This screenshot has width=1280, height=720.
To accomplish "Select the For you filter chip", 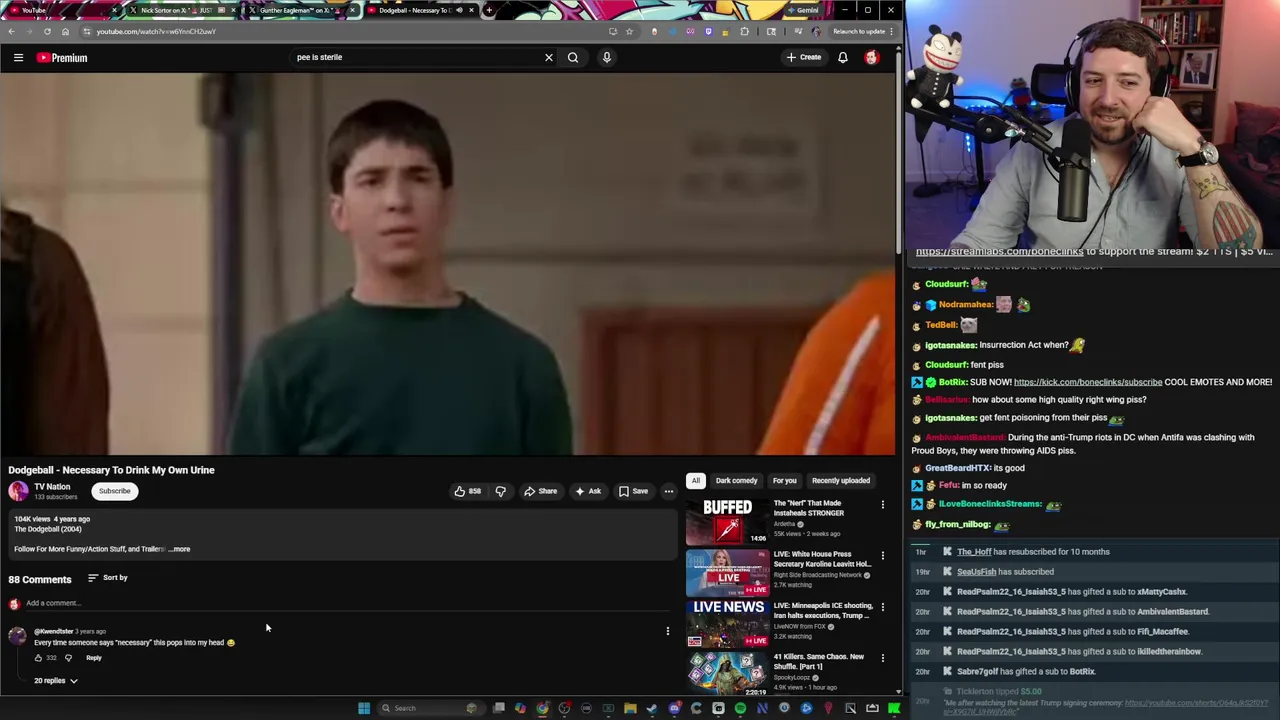I will (x=784, y=481).
